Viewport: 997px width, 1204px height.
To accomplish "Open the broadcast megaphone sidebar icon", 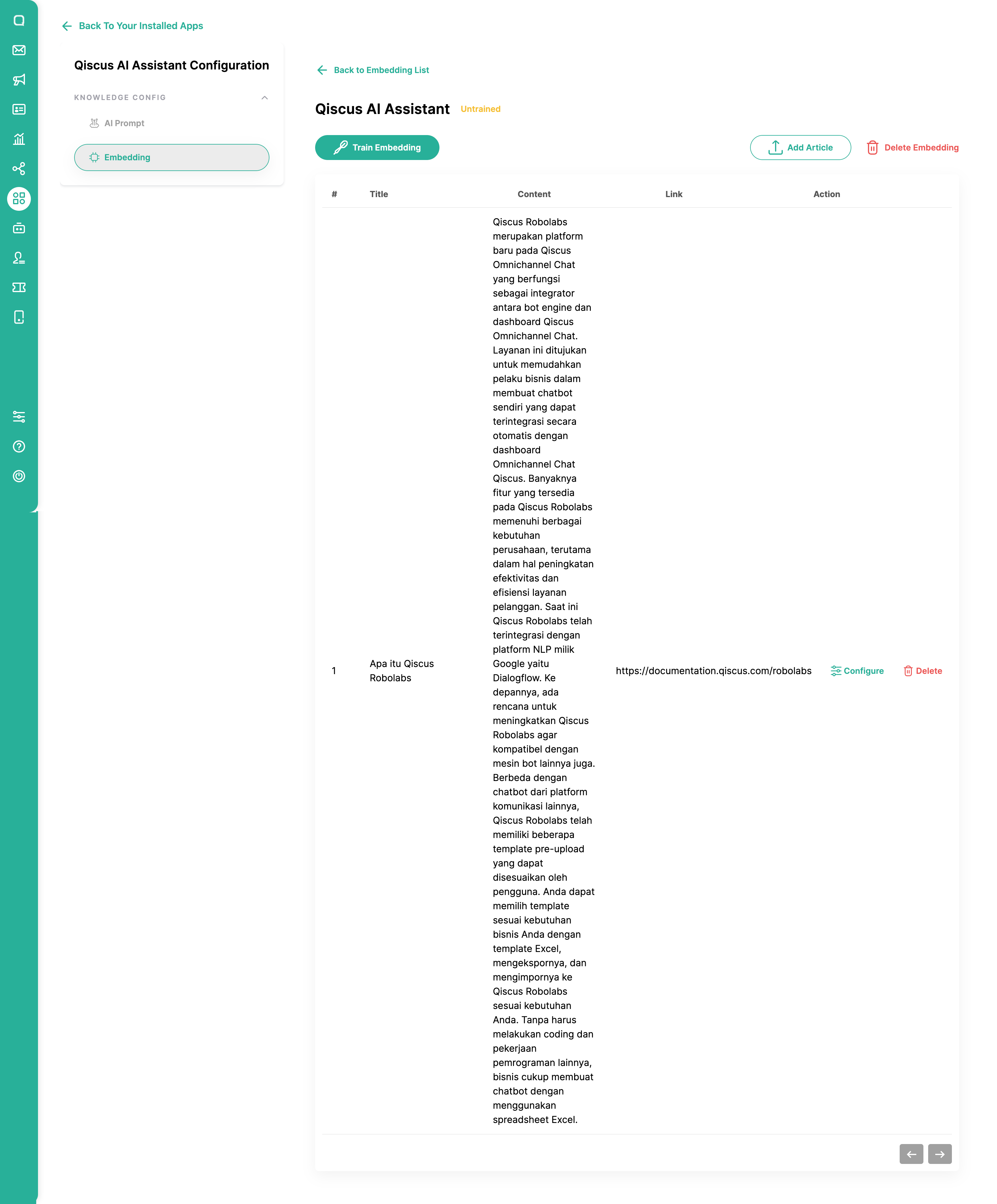I will [19, 80].
